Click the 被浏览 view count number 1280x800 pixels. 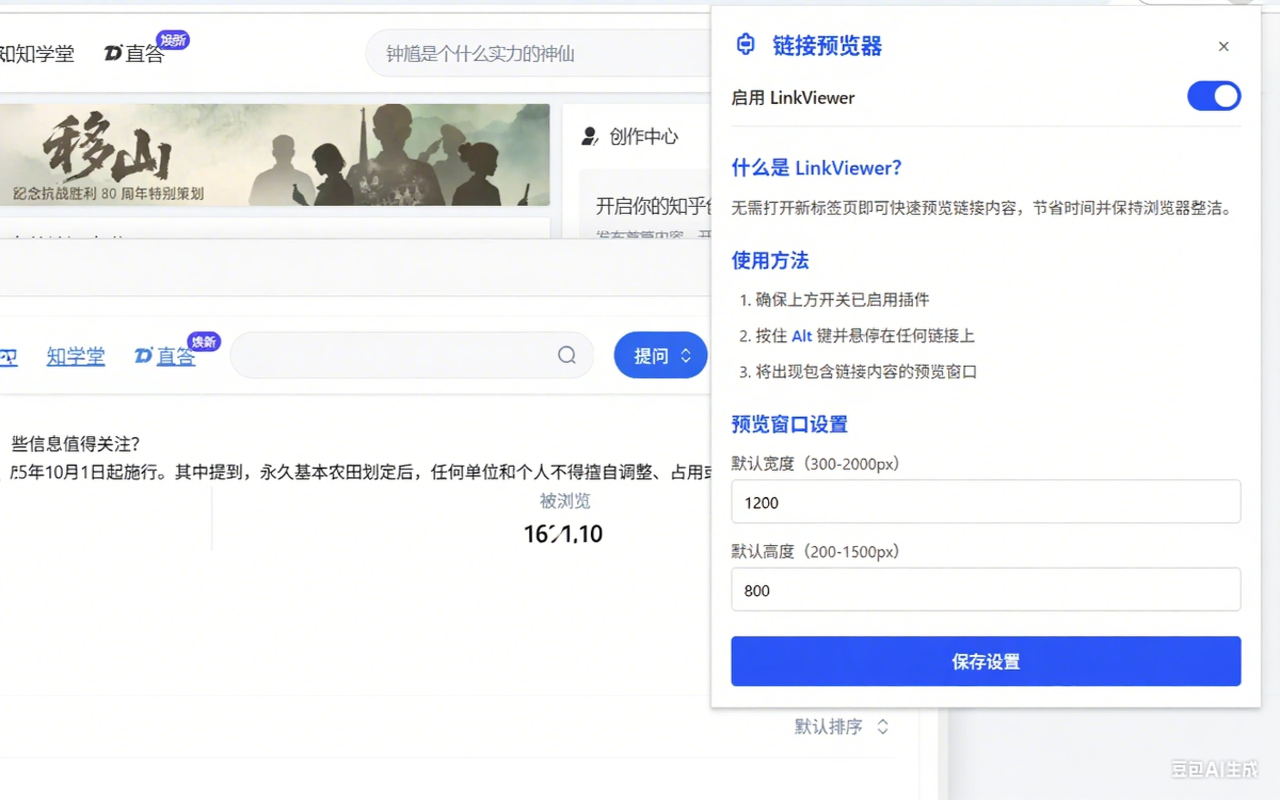[x=563, y=534]
